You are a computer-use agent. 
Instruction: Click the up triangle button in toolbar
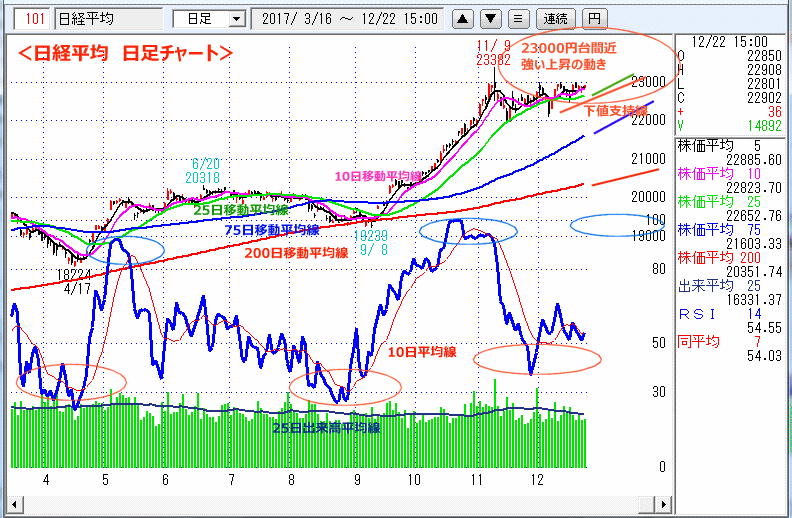coord(462,19)
